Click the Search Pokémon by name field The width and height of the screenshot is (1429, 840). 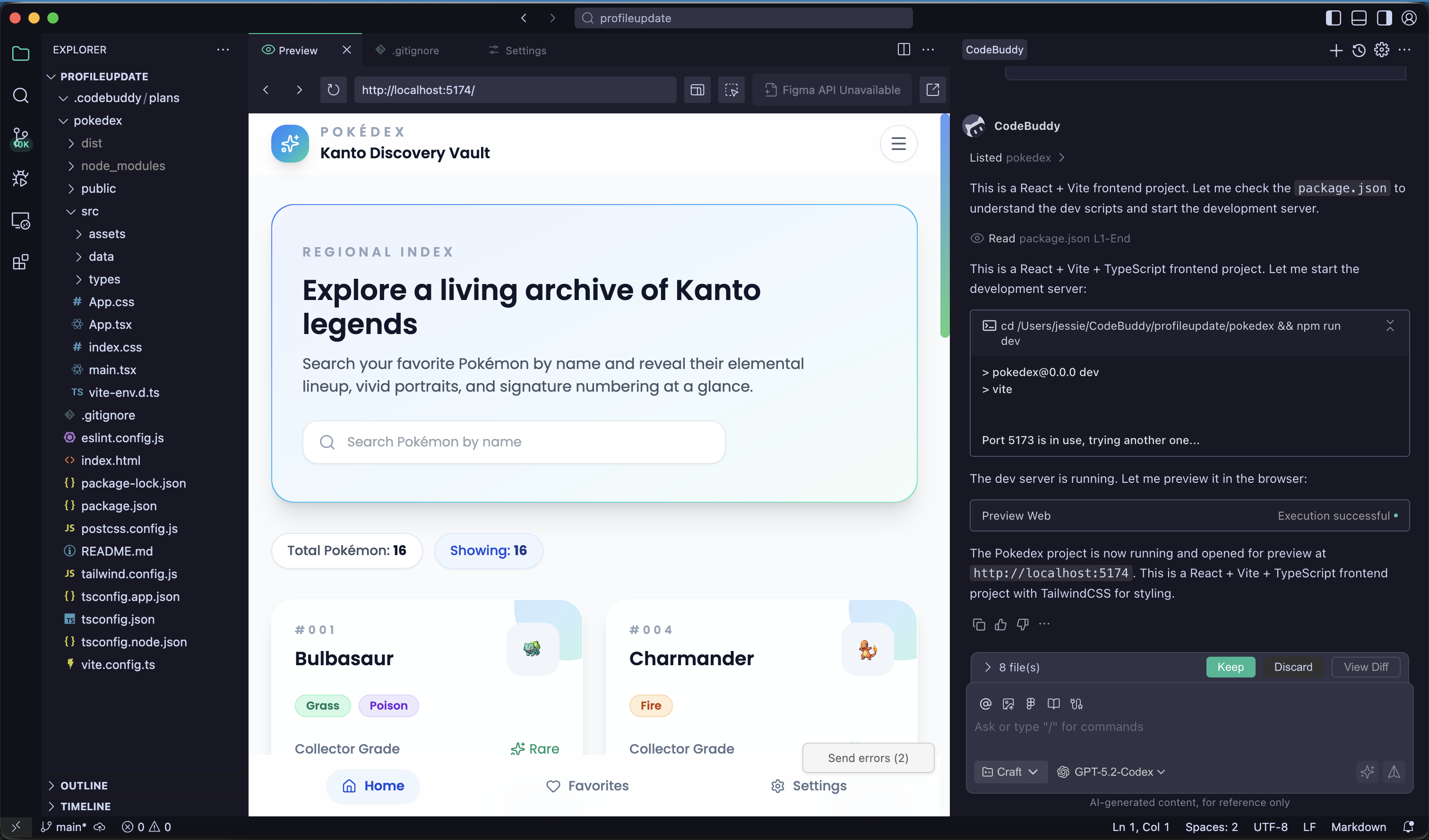[x=514, y=442]
